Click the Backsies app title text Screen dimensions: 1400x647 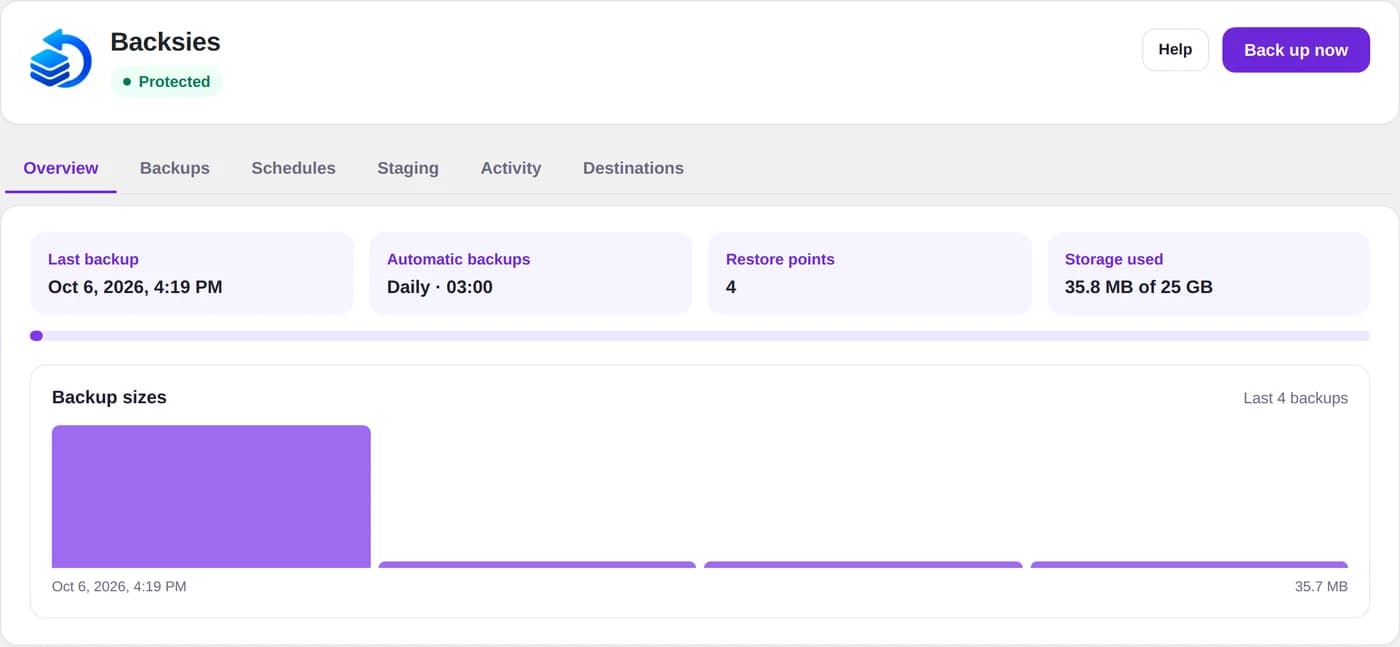pos(165,42)
